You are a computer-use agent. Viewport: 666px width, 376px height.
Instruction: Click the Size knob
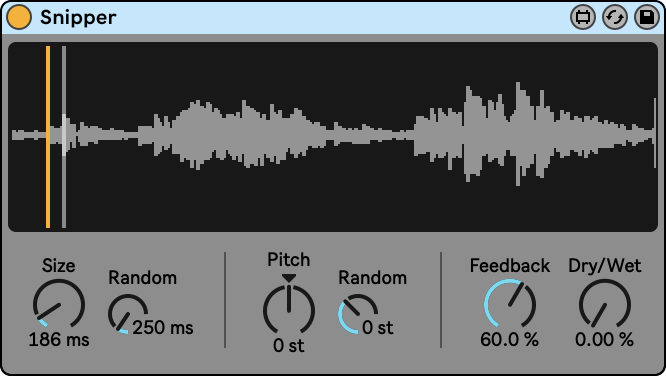click(x=59, y=304)
